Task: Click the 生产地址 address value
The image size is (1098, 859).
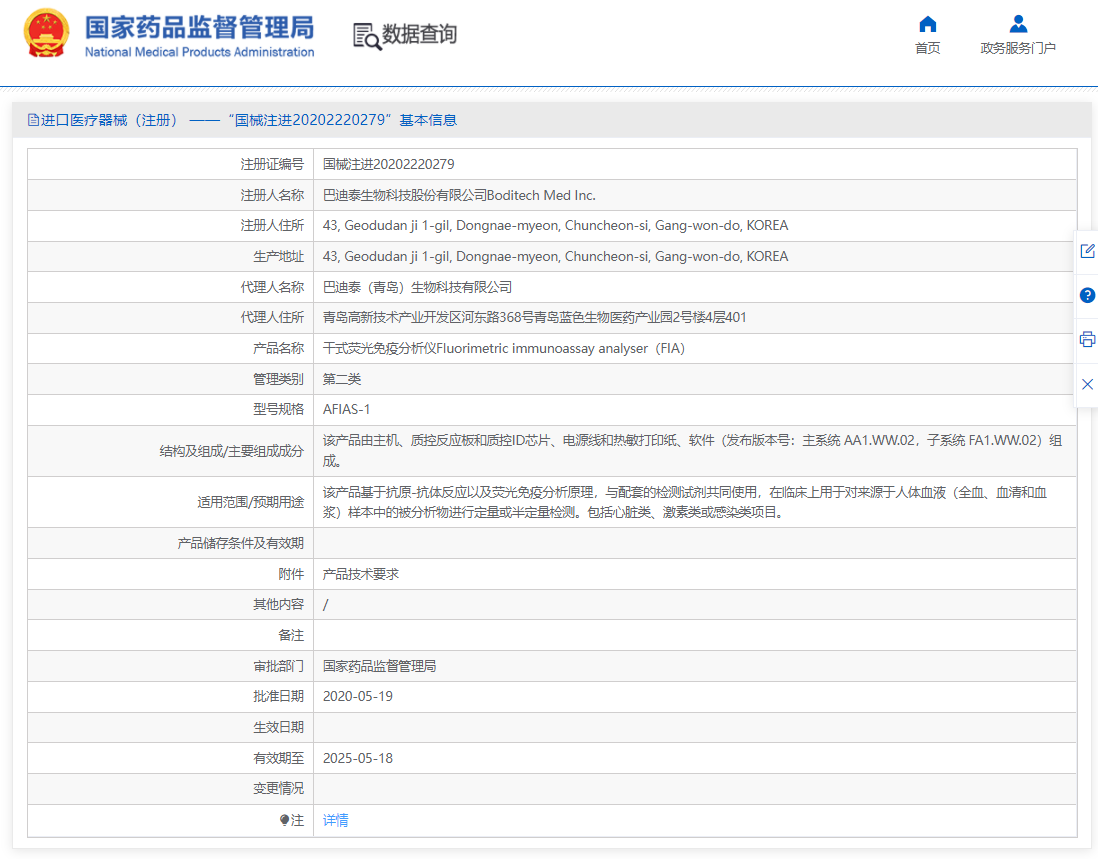Action: [x=555, y=256]
